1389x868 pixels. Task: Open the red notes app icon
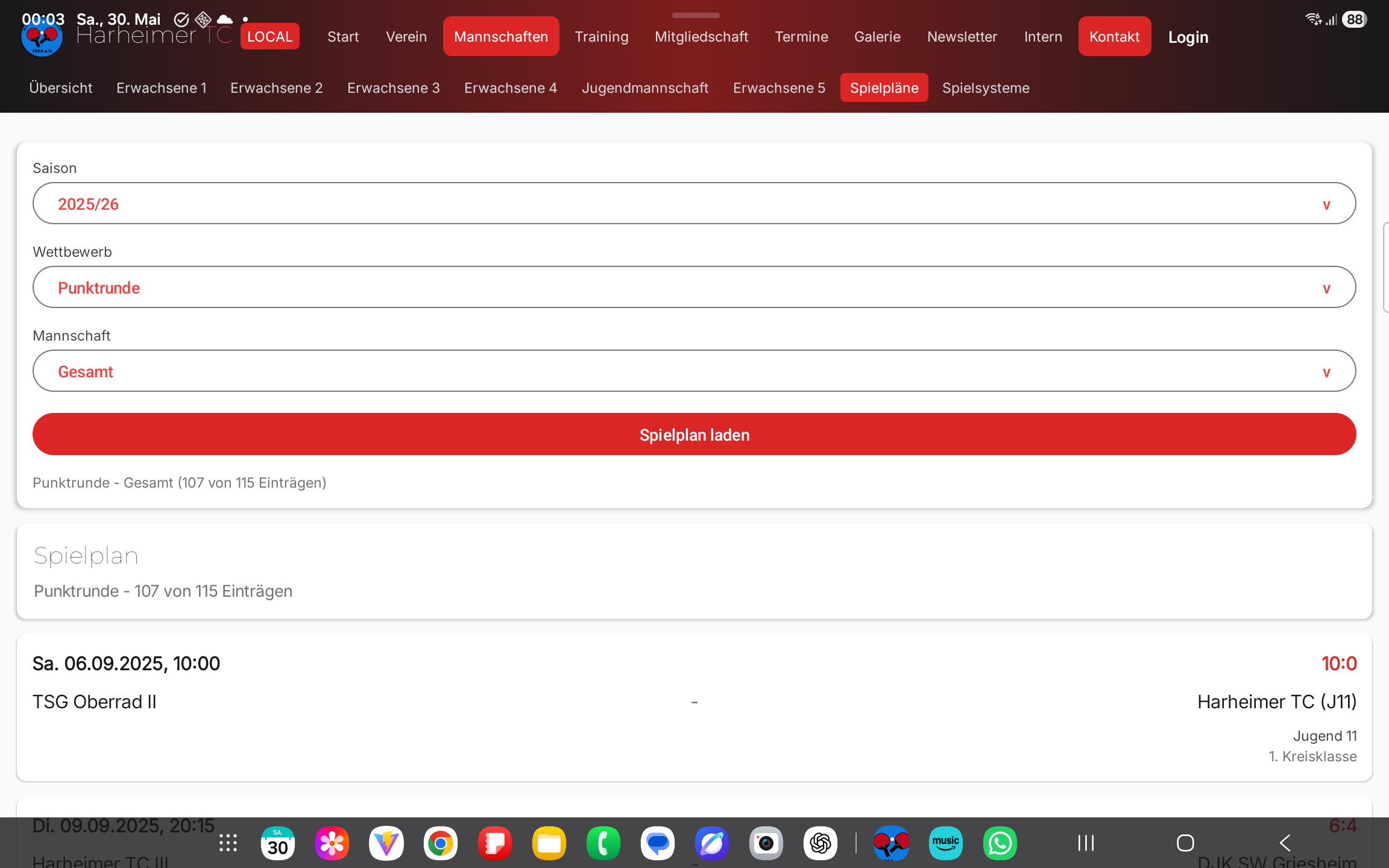point(494,843)
